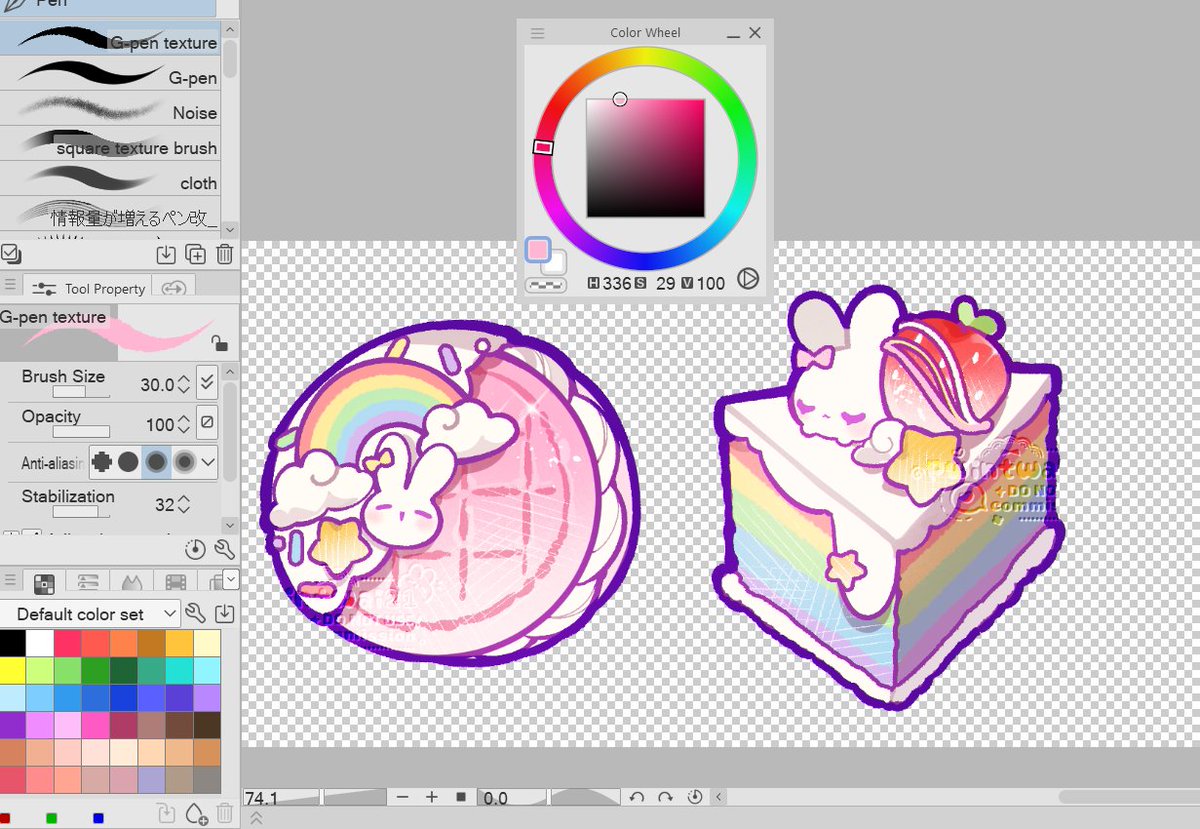Click the delete color trash icon
This screenshot has width=1200, height=829.
click(x=225, y=813)
